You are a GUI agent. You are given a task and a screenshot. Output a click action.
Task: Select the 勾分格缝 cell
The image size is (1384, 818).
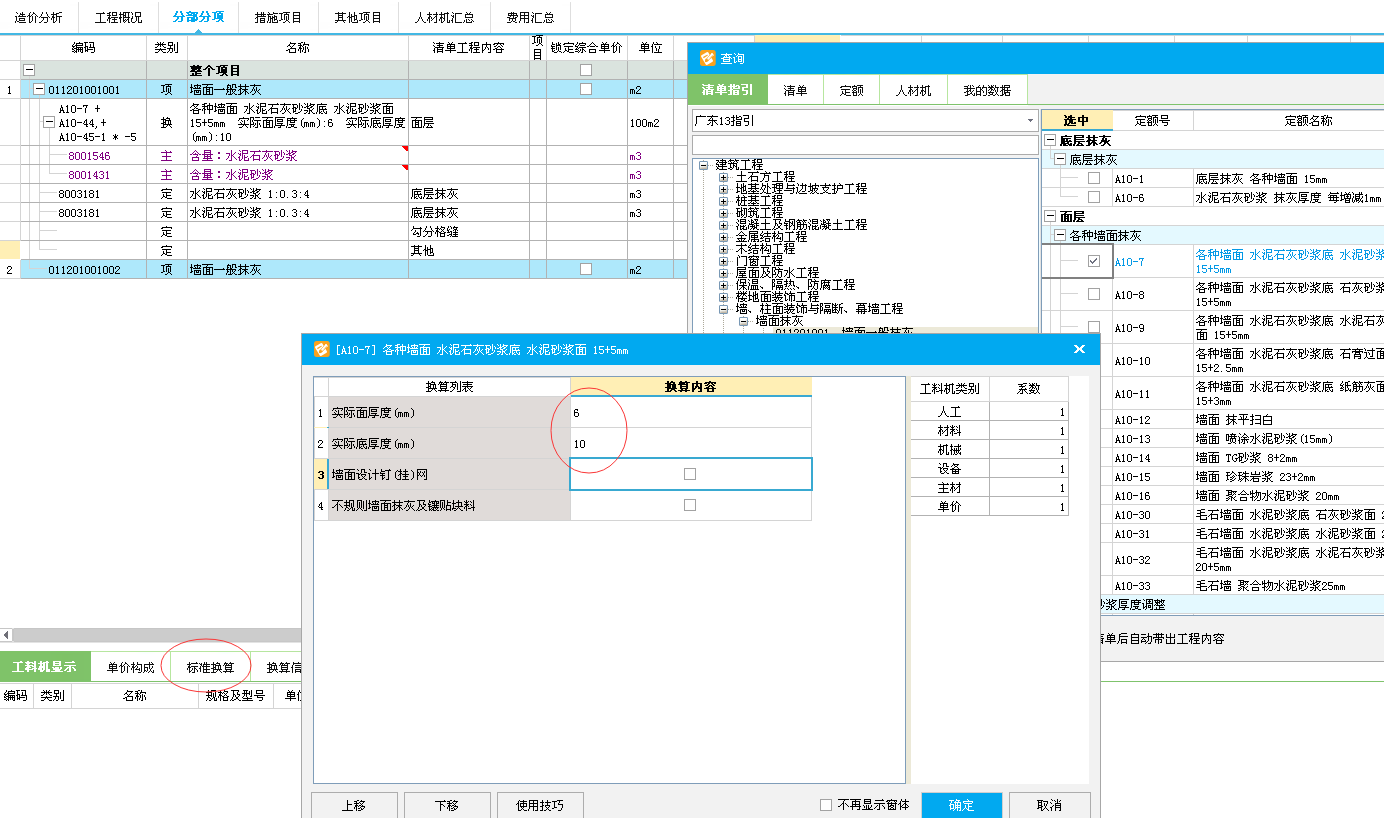click(x=469, y=232)
